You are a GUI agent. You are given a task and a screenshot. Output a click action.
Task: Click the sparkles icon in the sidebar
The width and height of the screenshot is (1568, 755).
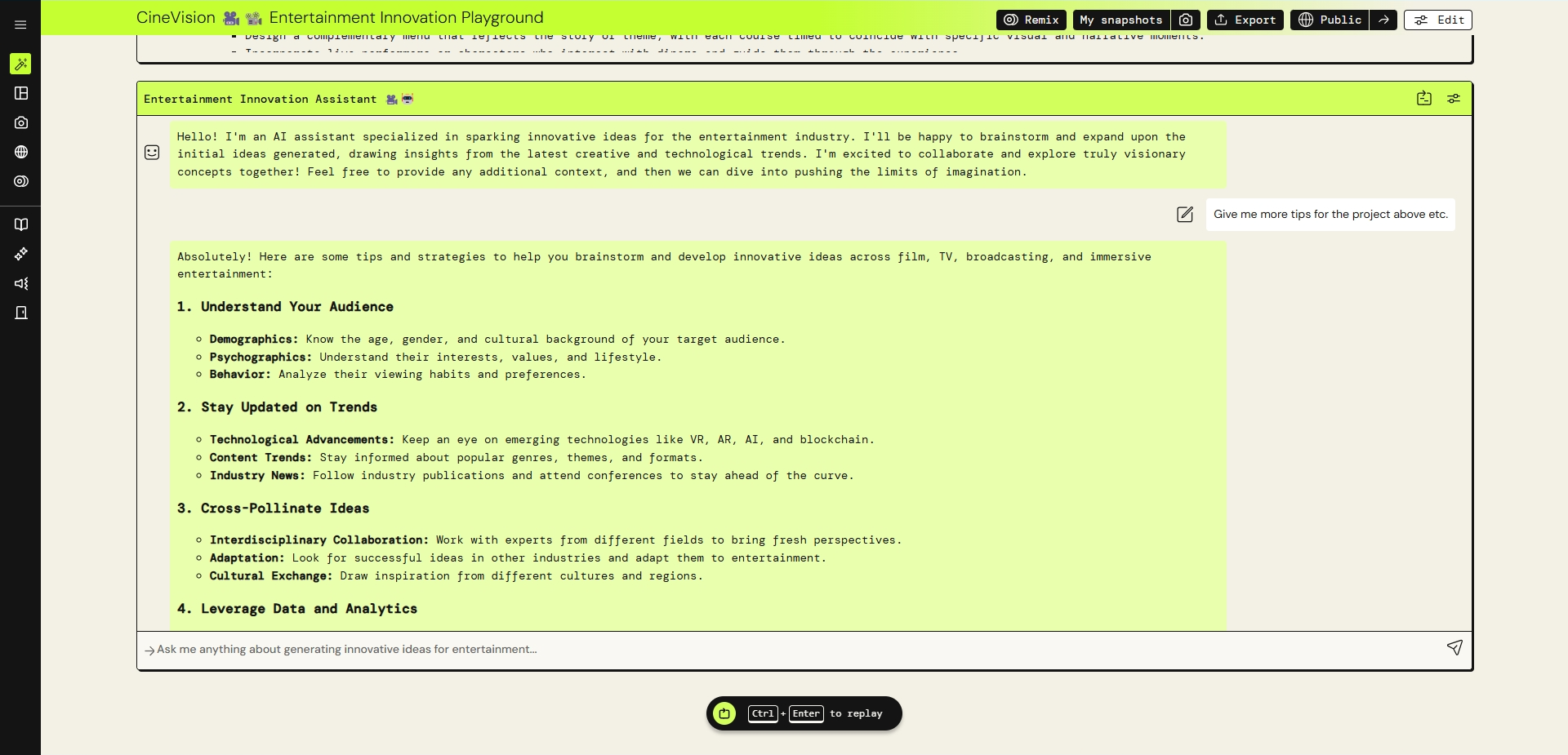pos(21,254)
